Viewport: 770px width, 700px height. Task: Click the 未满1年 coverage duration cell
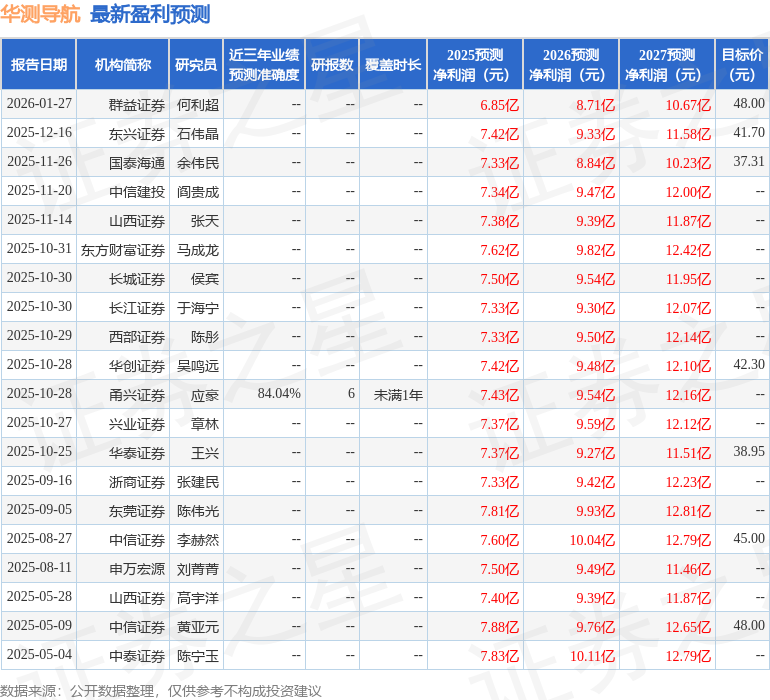[398, 395]
